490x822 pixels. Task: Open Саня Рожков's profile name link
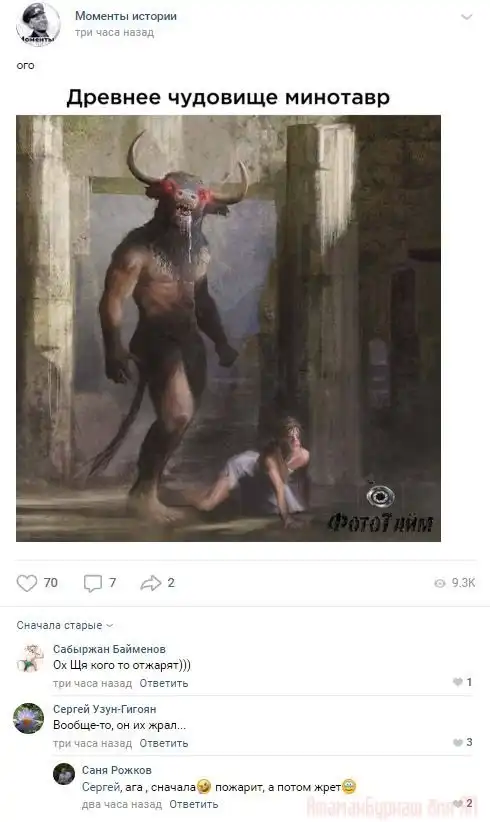[x=116, y=770]
